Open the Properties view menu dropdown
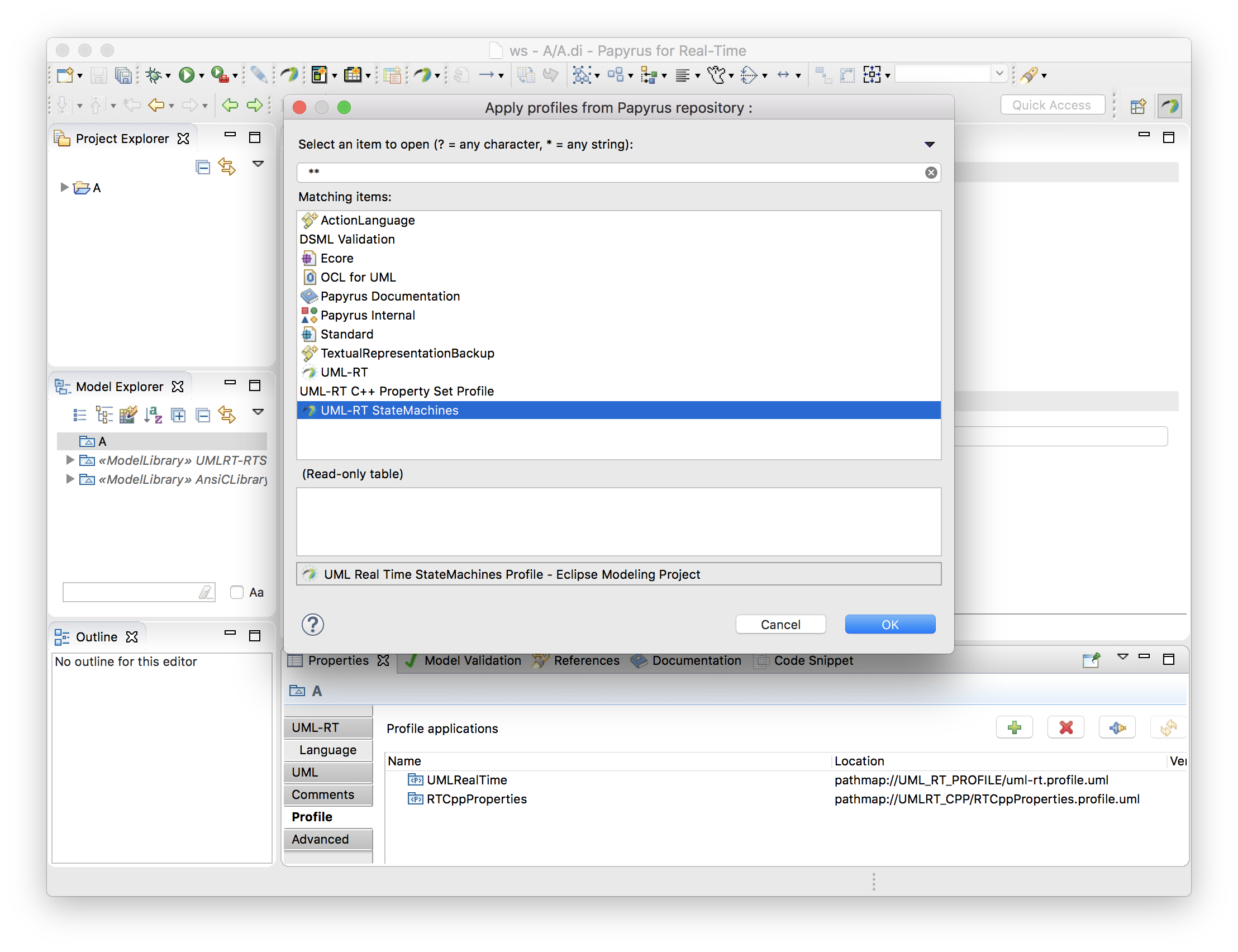This screenshot has height=952, width=1238. point(1122,658)
